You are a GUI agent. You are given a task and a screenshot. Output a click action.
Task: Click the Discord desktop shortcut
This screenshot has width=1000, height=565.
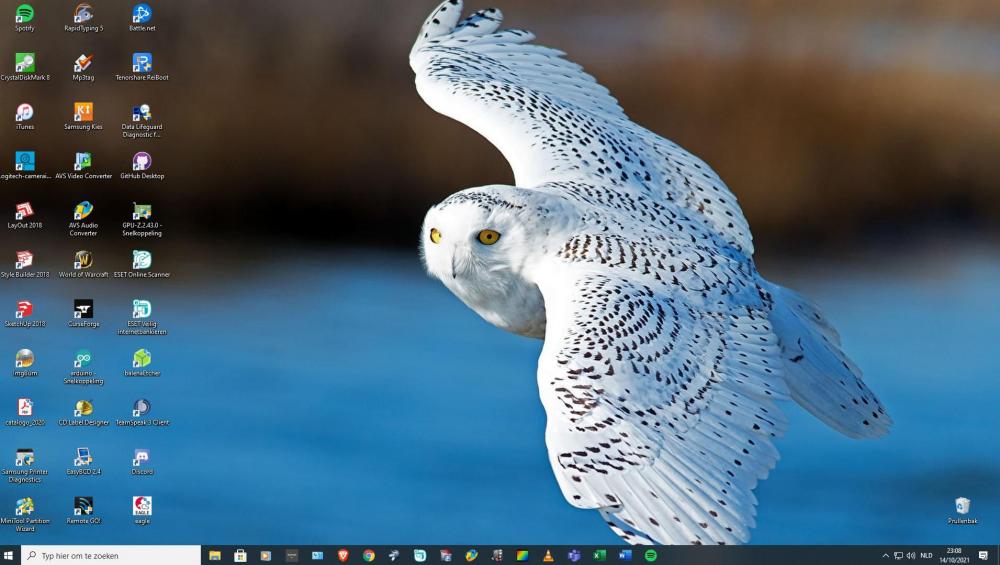pyautogui.click(x=142, y=458)
